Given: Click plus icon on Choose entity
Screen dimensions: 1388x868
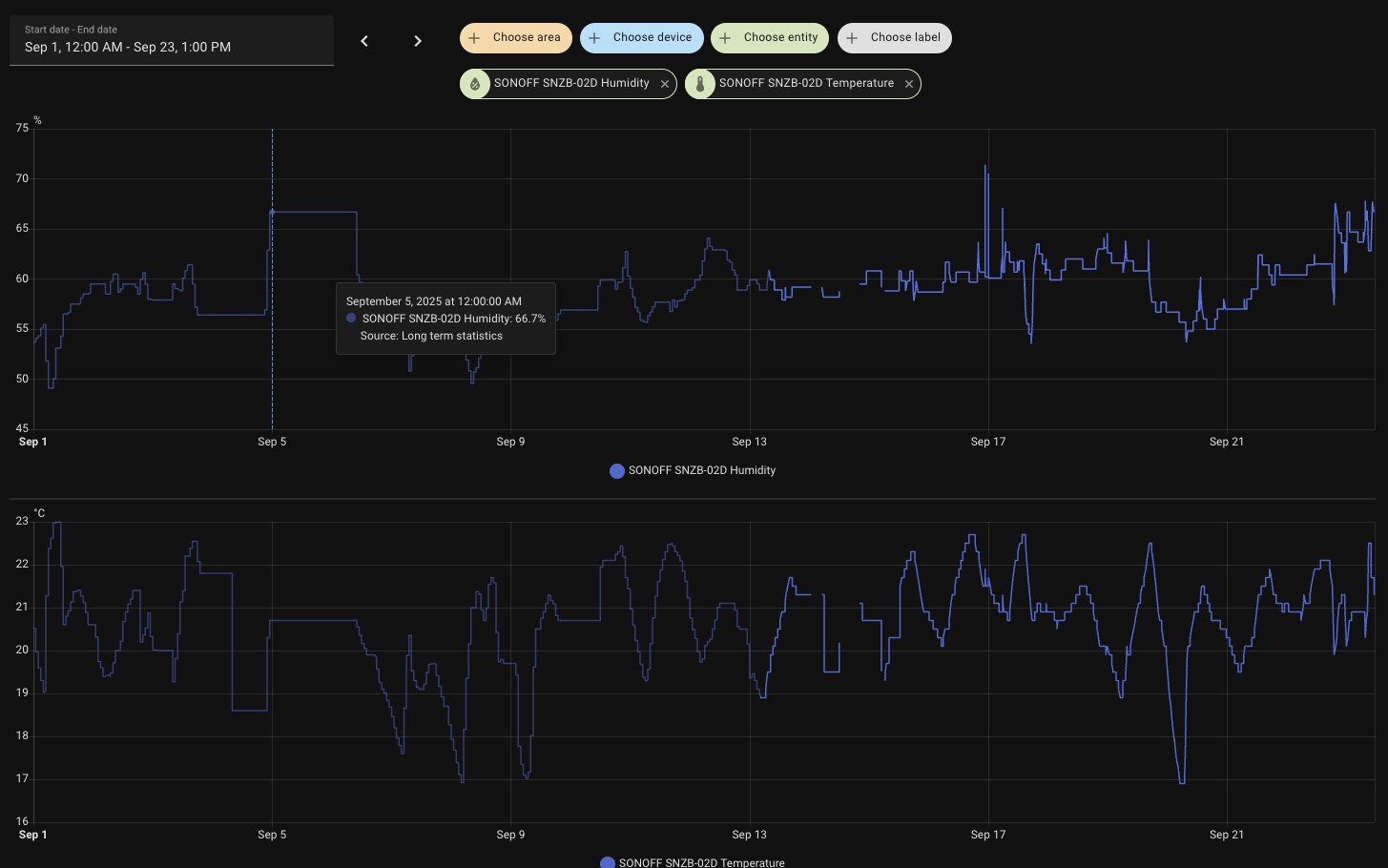Looking at the screenshot, I should coord(725,38).
